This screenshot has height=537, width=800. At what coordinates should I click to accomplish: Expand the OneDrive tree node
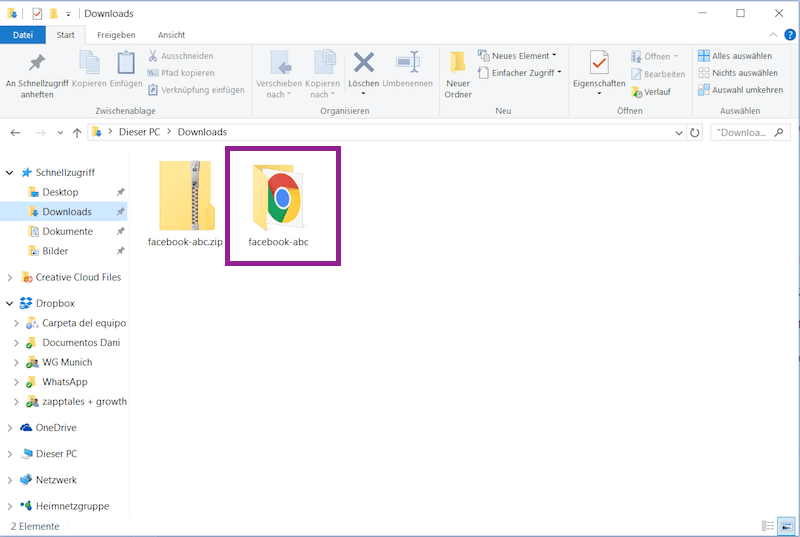coord(9,428)
